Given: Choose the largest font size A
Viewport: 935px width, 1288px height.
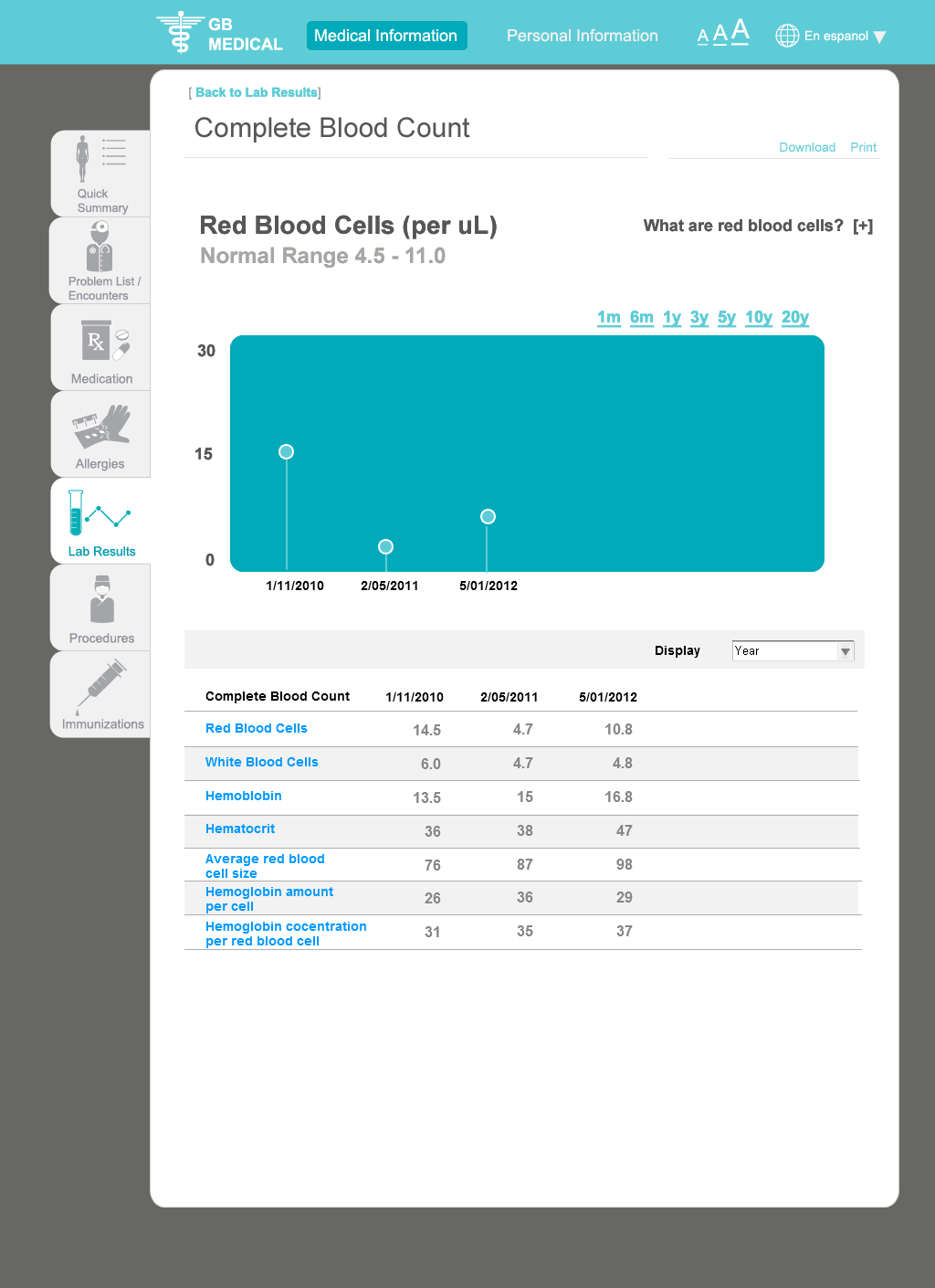Looking at the screenshot, I should tap(741, 31).
